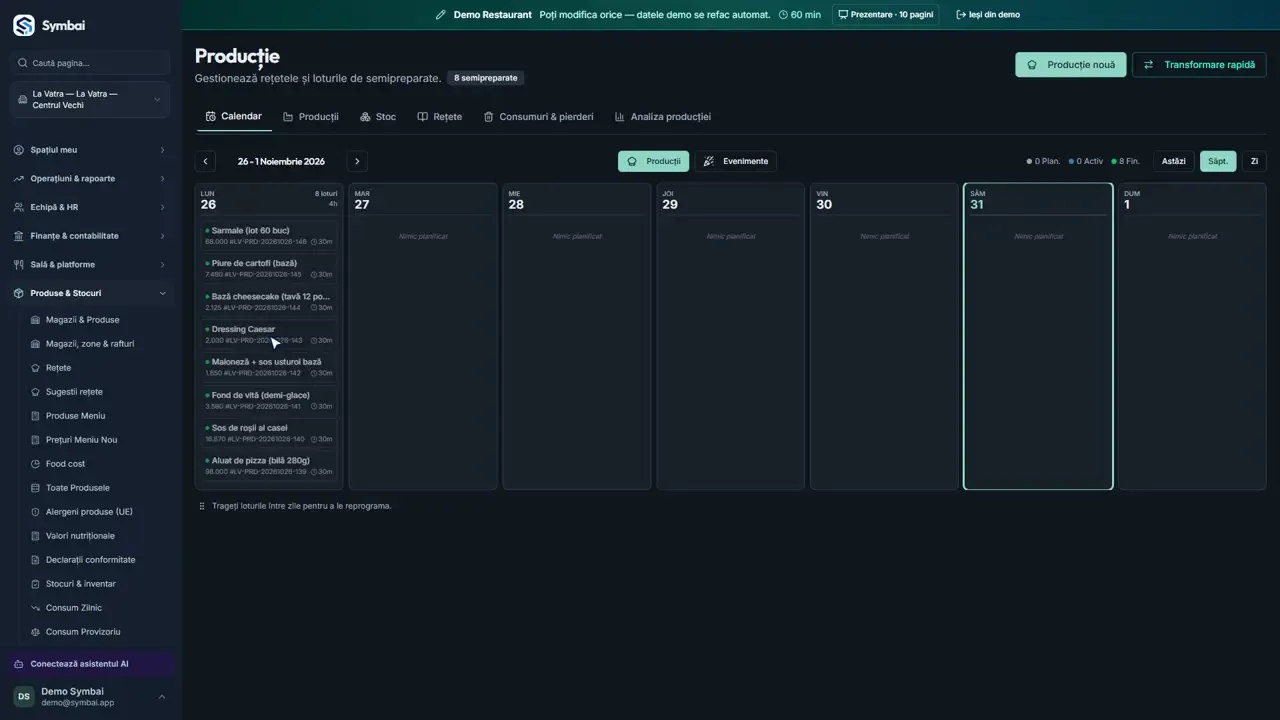
Task: Click the Rețete chef hat sidebar icon
Action: tap(36, 368)
